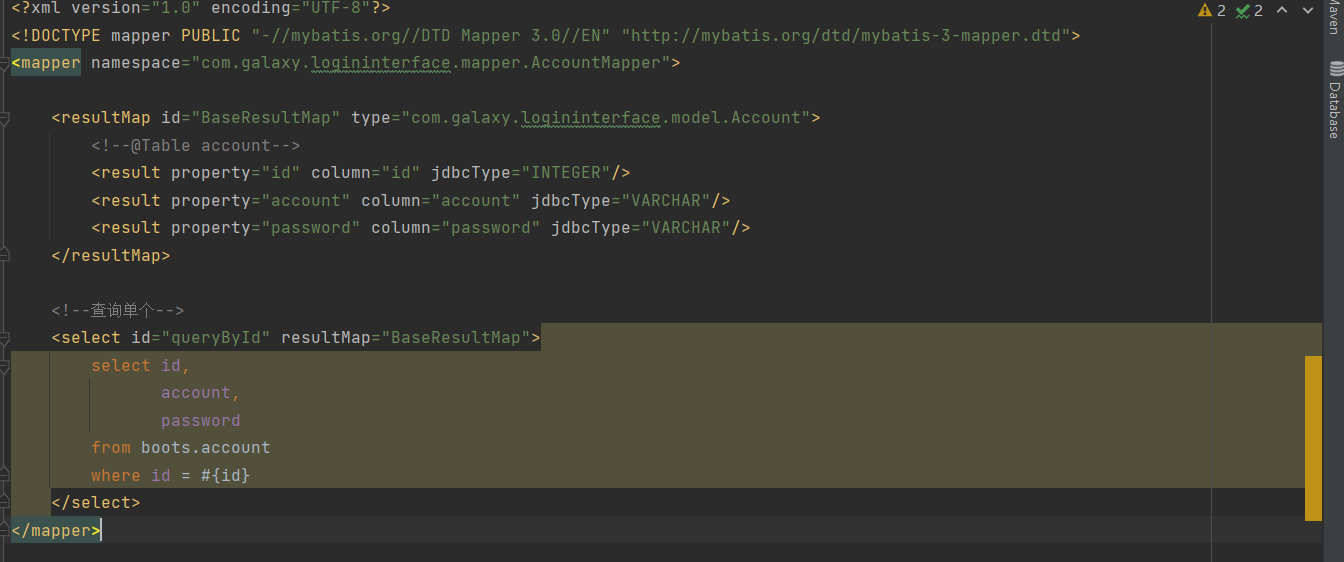Viewport: 1344px width, 562px height.
Task: Collapse the mapper element fold marker
Action: click(4, 64)
